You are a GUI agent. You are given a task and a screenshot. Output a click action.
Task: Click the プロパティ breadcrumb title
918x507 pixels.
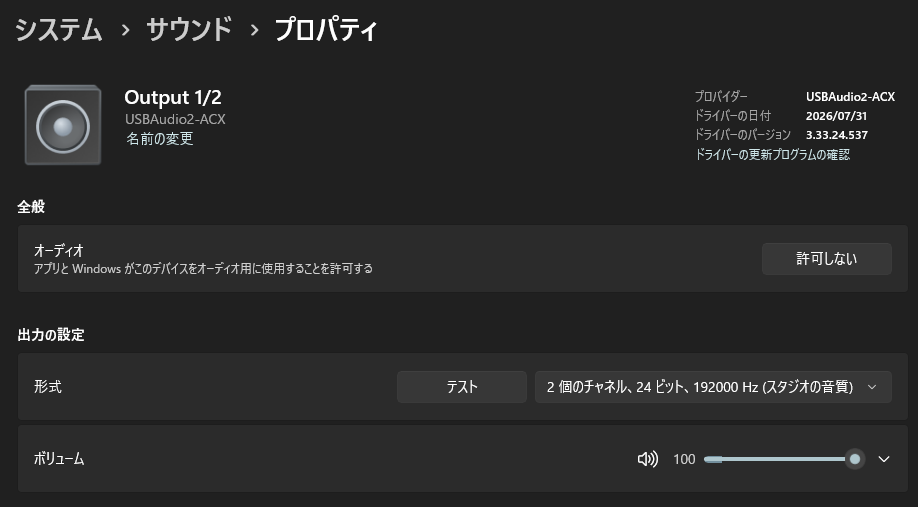pos(326,29)
